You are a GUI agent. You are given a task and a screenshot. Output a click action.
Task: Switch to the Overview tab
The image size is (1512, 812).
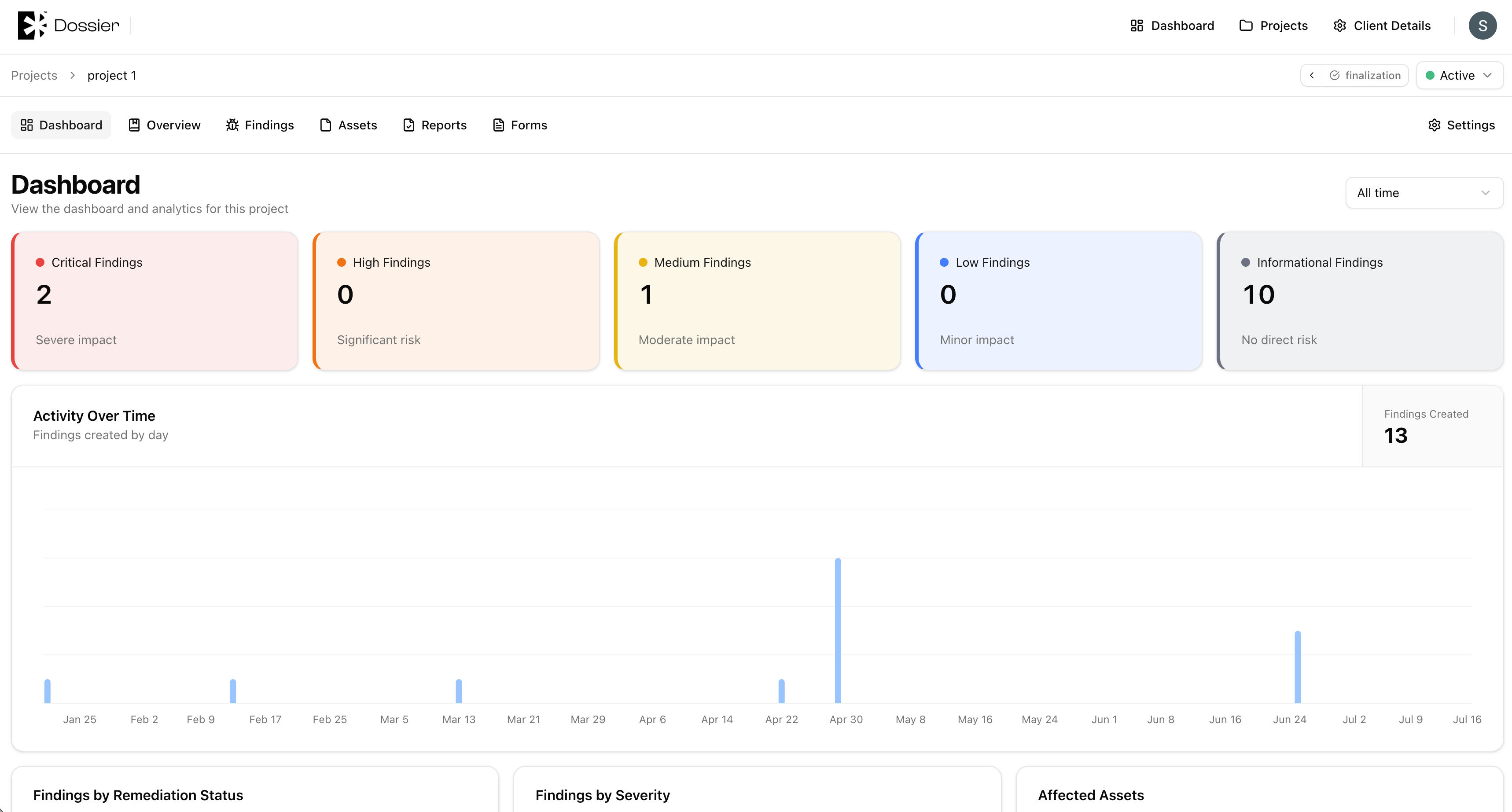pos(164,125)
